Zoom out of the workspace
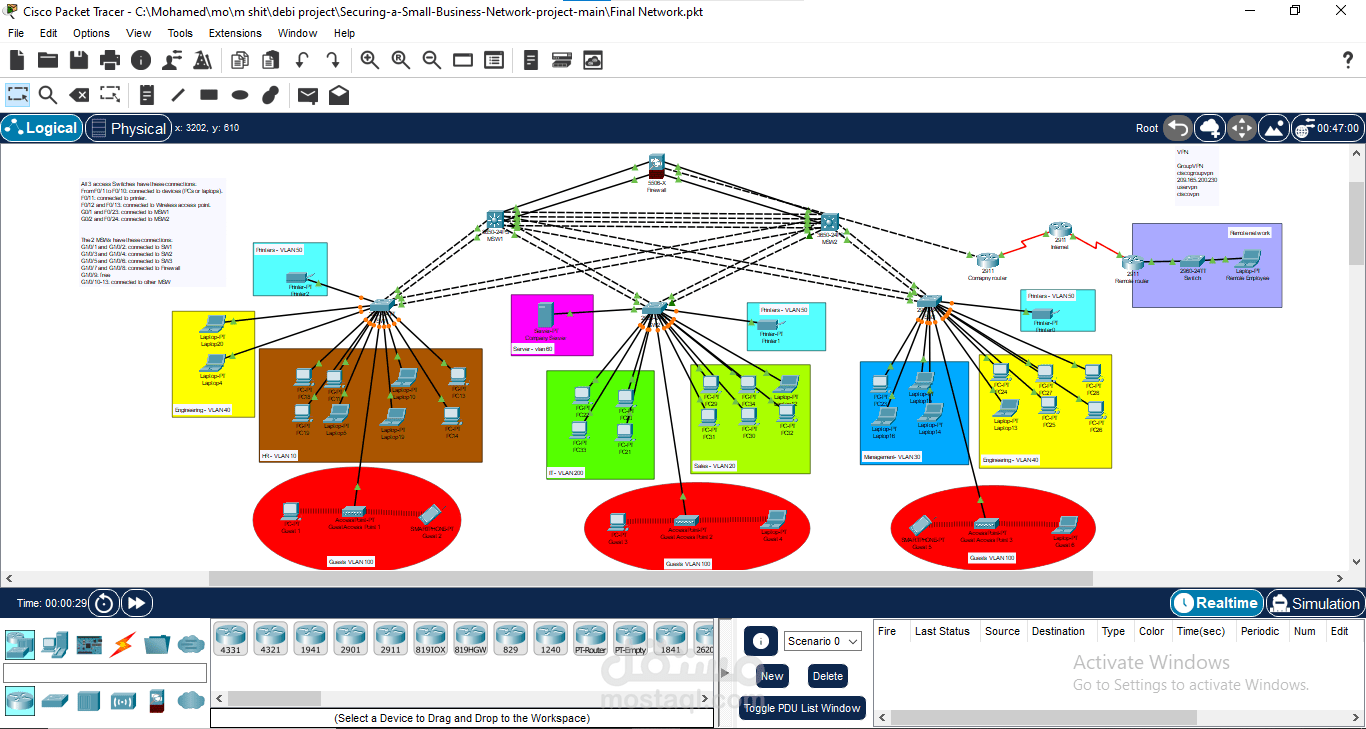The width and height of the screenshot is (1366, 729). click(x=432, y=61)
